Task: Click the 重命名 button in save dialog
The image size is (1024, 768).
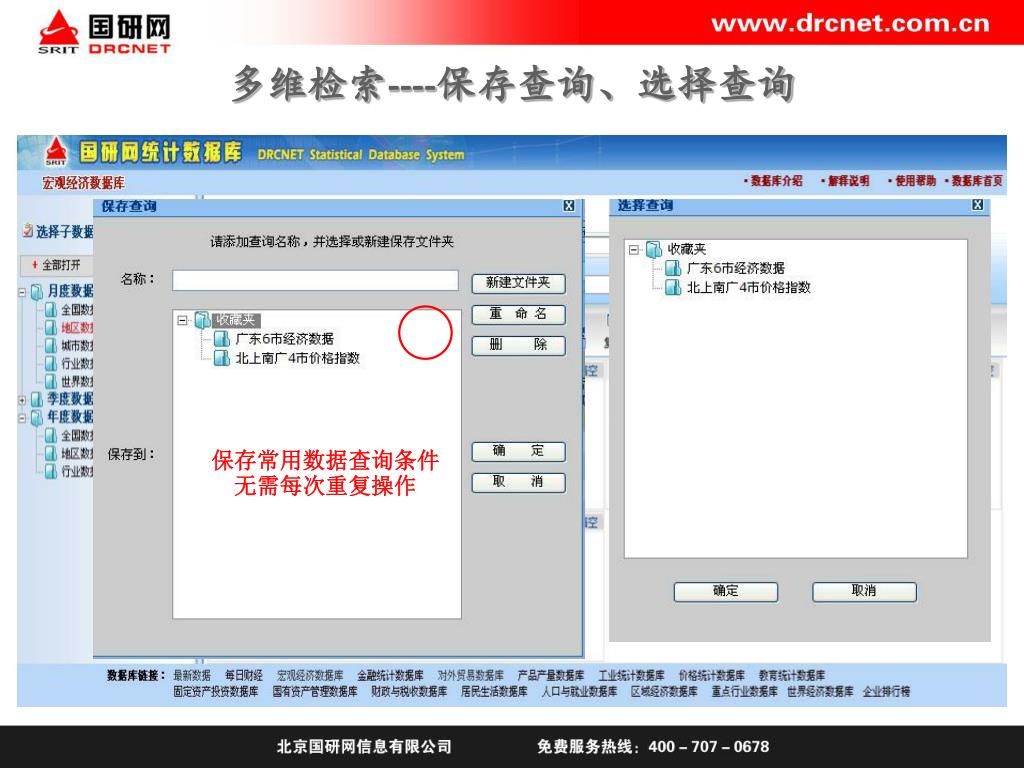Action: pyautogui.click(x=519, y=314)
